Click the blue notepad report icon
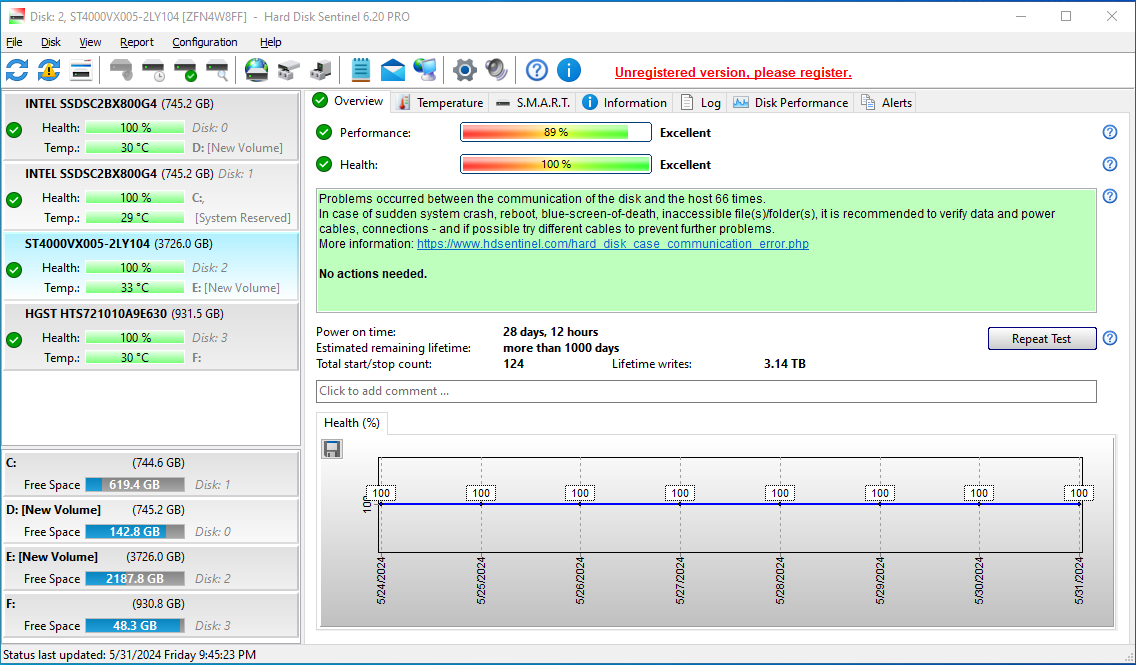This screenshot has width=1136, height=665. click(x=361, y=70)
